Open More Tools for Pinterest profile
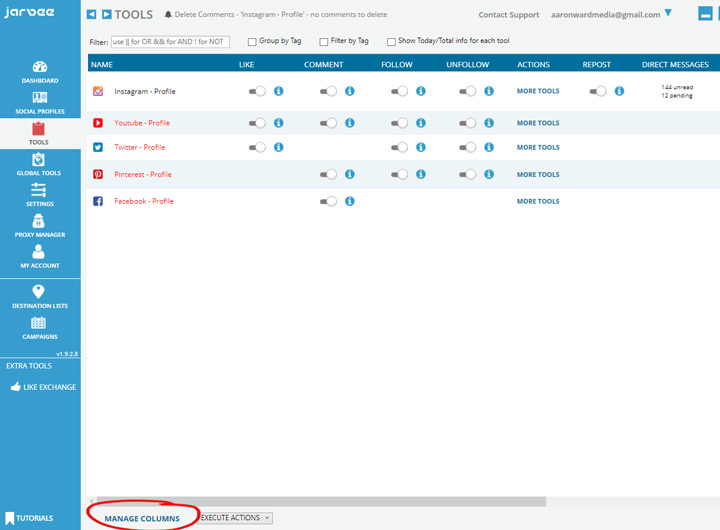 click(538, 174)
